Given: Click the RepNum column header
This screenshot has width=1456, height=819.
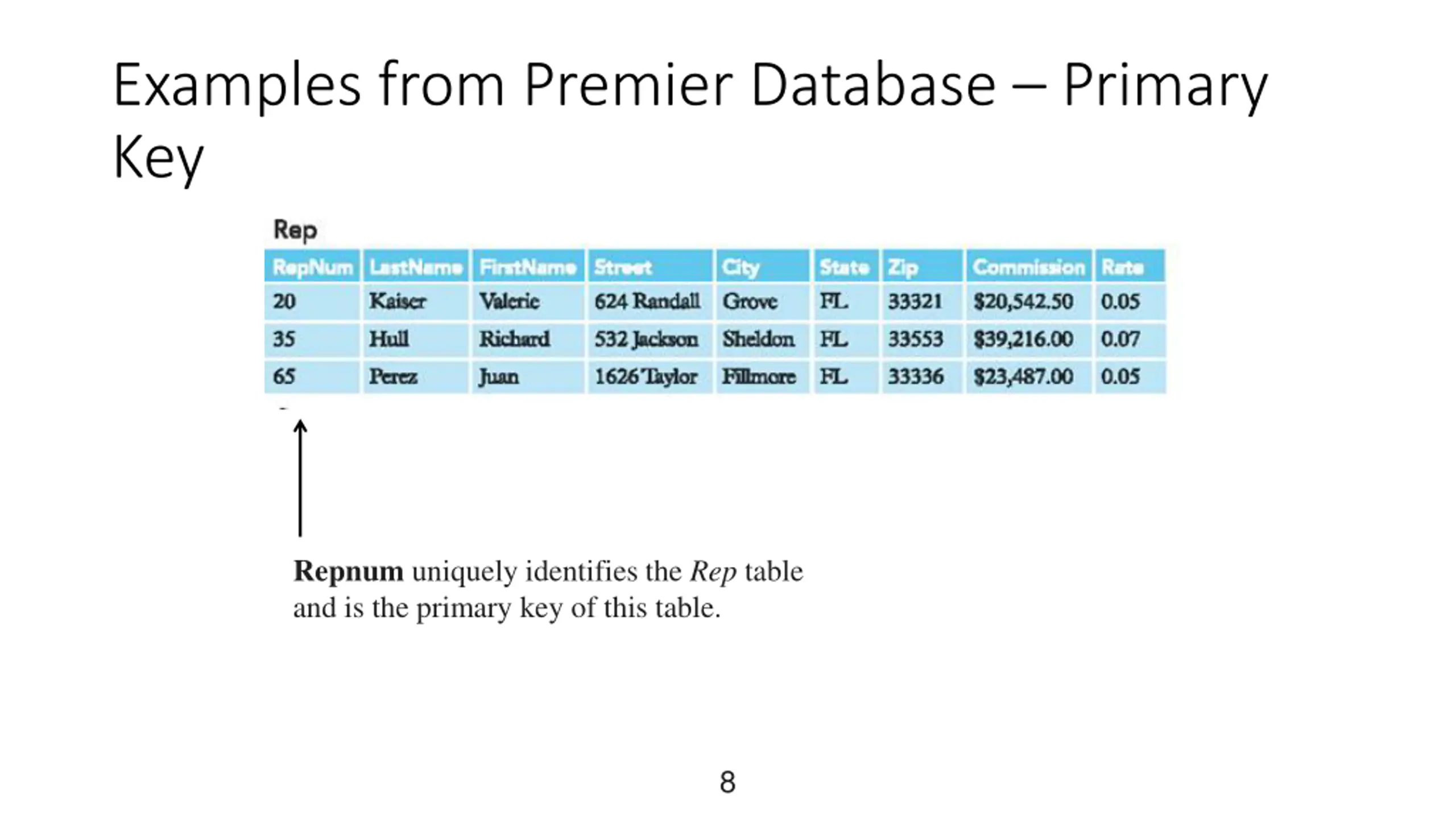Looking at the screenshot, I should 312,267.
